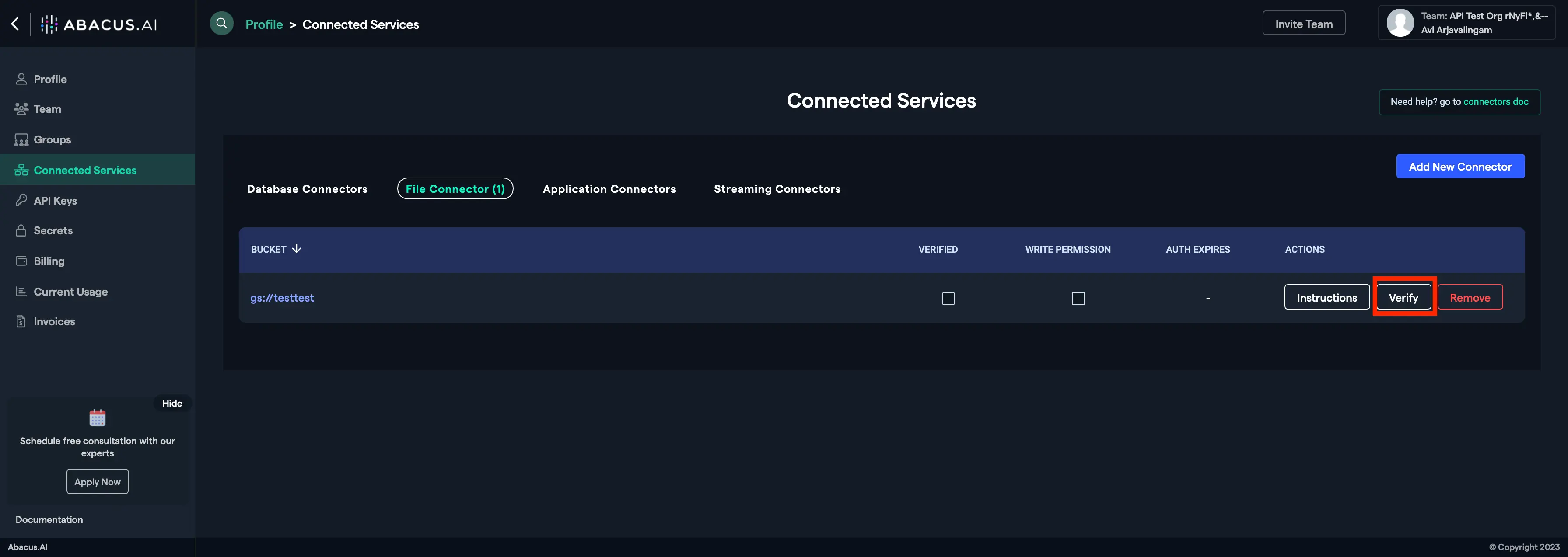
Task: Toggle Write Permission checkbox for gs://testtest
Action: tap(1078, 299)
